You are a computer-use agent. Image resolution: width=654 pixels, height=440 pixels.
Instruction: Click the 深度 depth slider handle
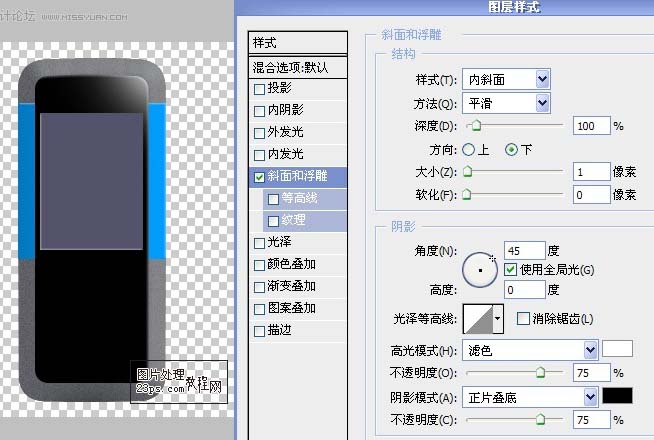[475, 126]
